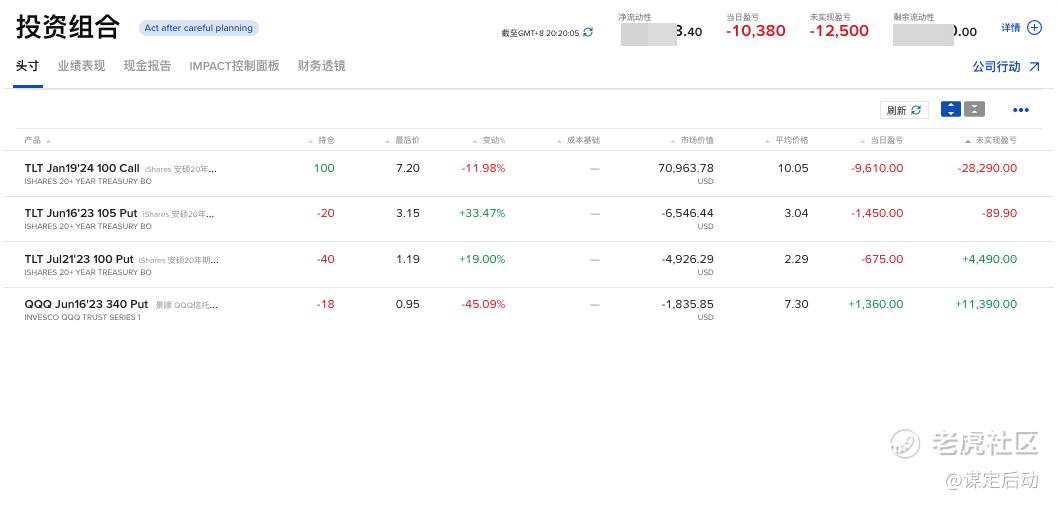Sort by 持仓 column header
Screen dimensions: 1059x505
pyautogui.click(x=326, y=141)
